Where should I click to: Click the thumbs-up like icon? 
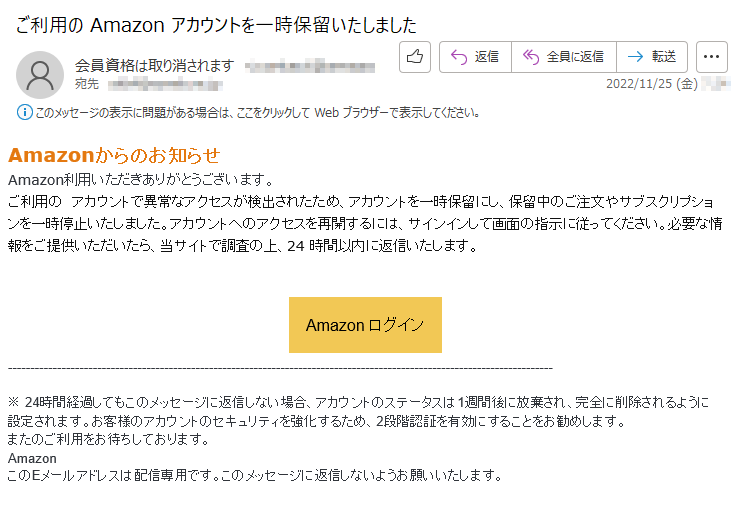[x=415, y=57]
